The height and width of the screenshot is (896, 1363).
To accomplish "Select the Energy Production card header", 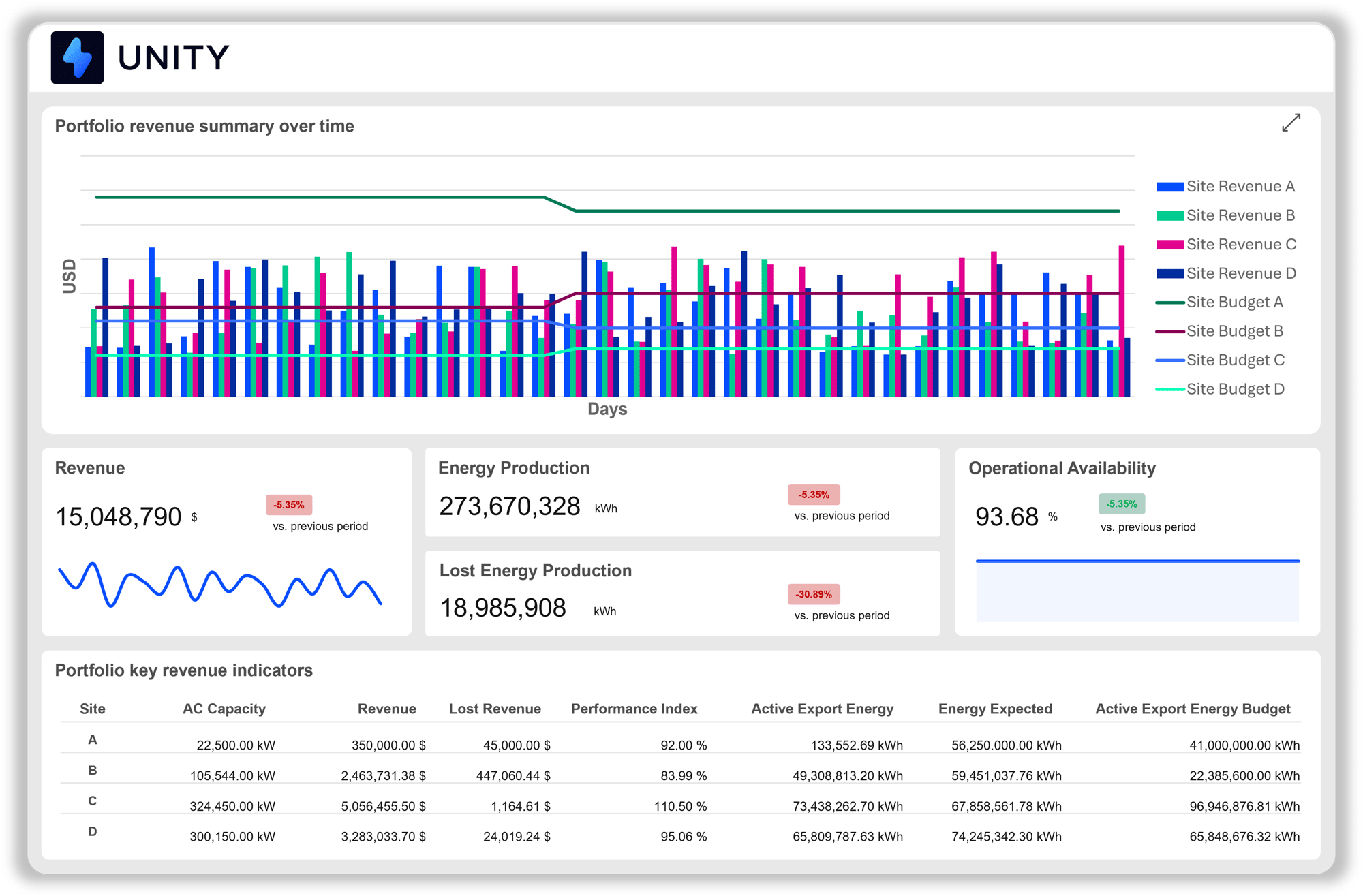I will tap(514, 468).
